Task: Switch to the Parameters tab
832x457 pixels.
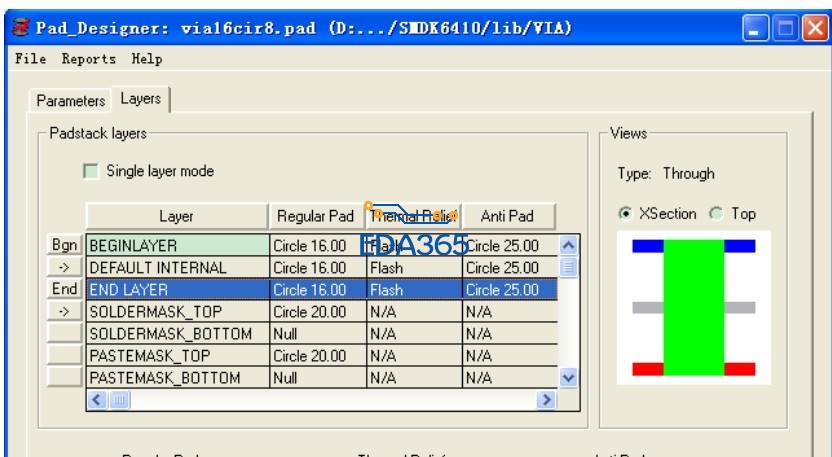Action: point(71,100)
